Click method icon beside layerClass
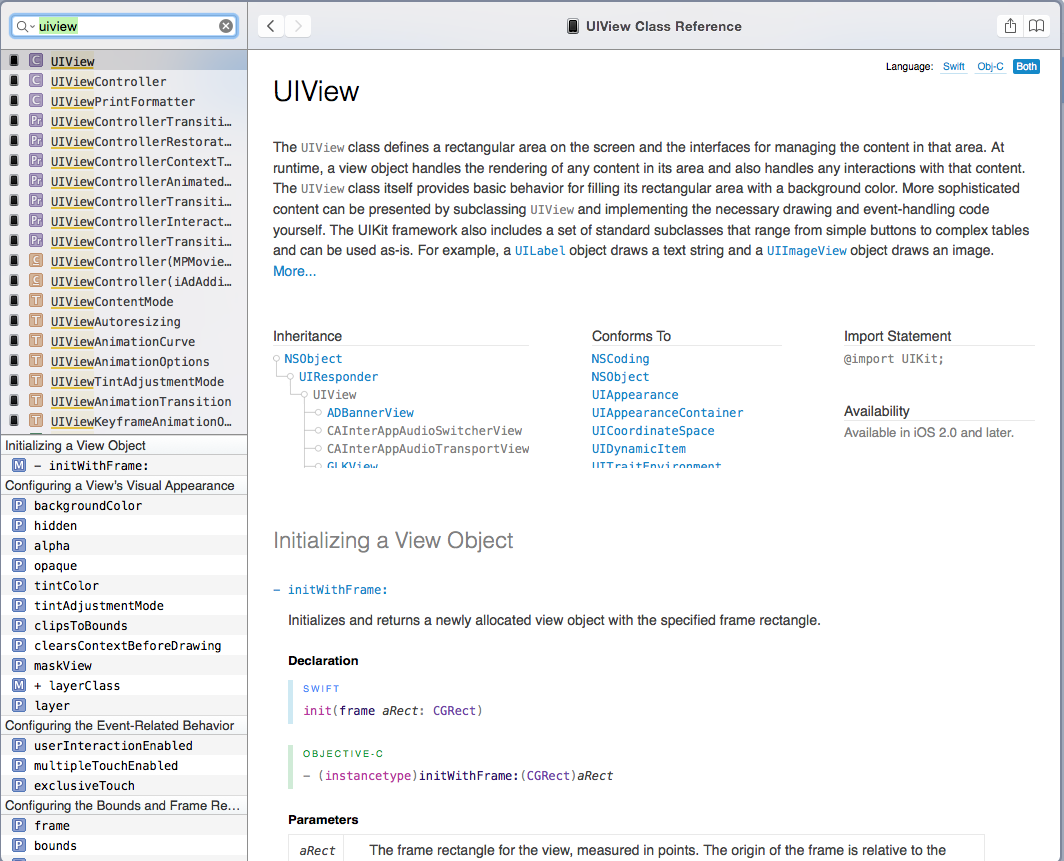This screenshot has width=1064, height=861. (x=19, y=685)
